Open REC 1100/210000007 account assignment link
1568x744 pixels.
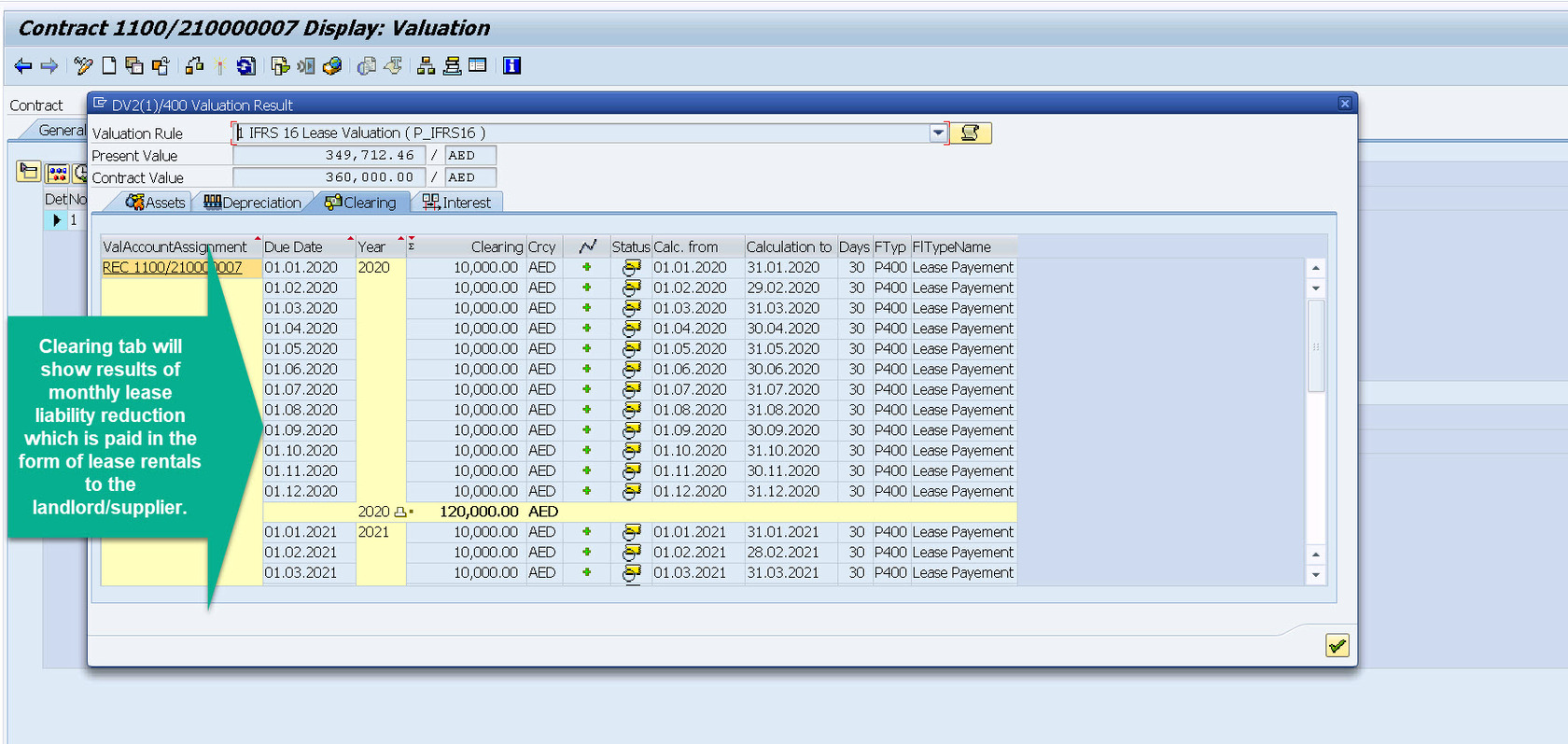tap(172, 268)
